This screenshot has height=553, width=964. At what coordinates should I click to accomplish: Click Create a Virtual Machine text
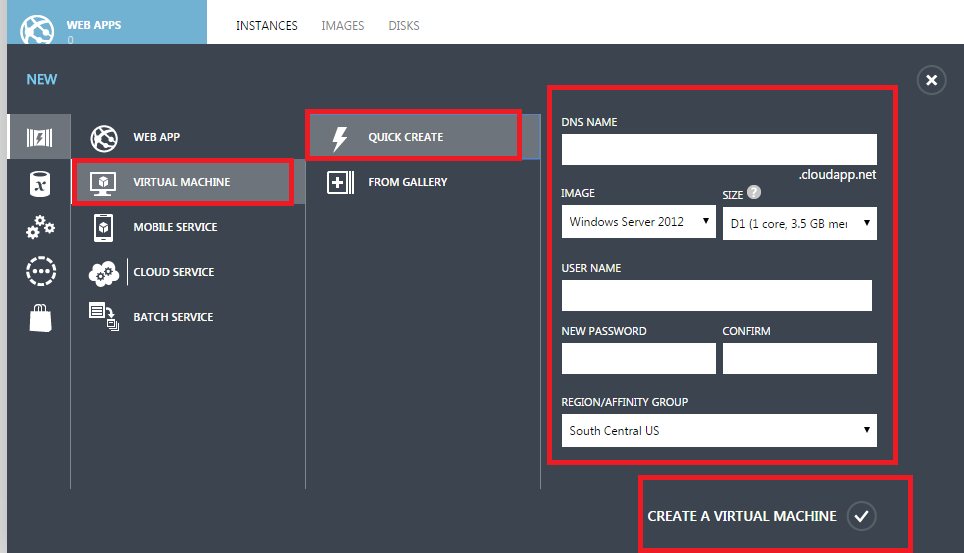pyautogui.click(x=742, y=516)
